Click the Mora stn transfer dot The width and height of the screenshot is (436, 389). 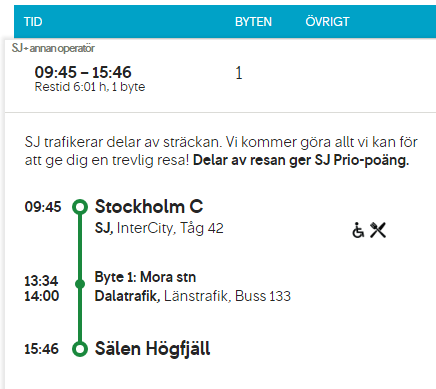tap(80, 284)
